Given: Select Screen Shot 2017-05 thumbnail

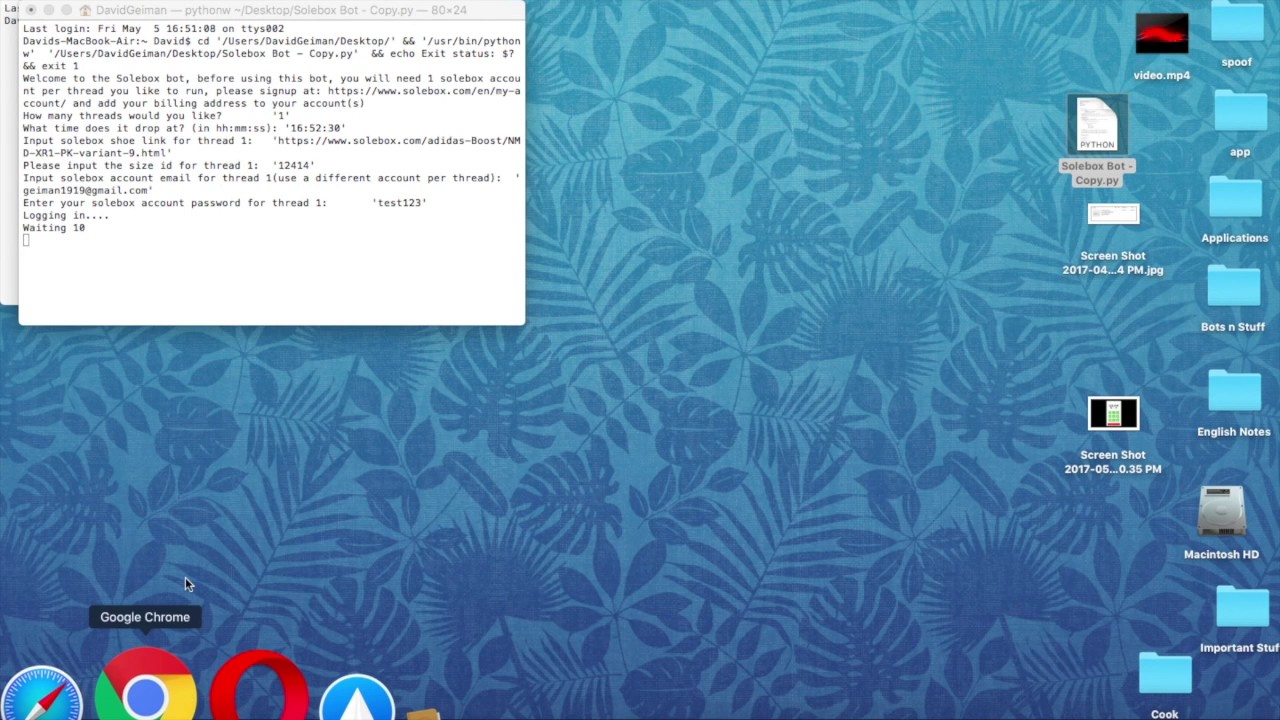Looking at the screenshot, I should click(1113, 414).
